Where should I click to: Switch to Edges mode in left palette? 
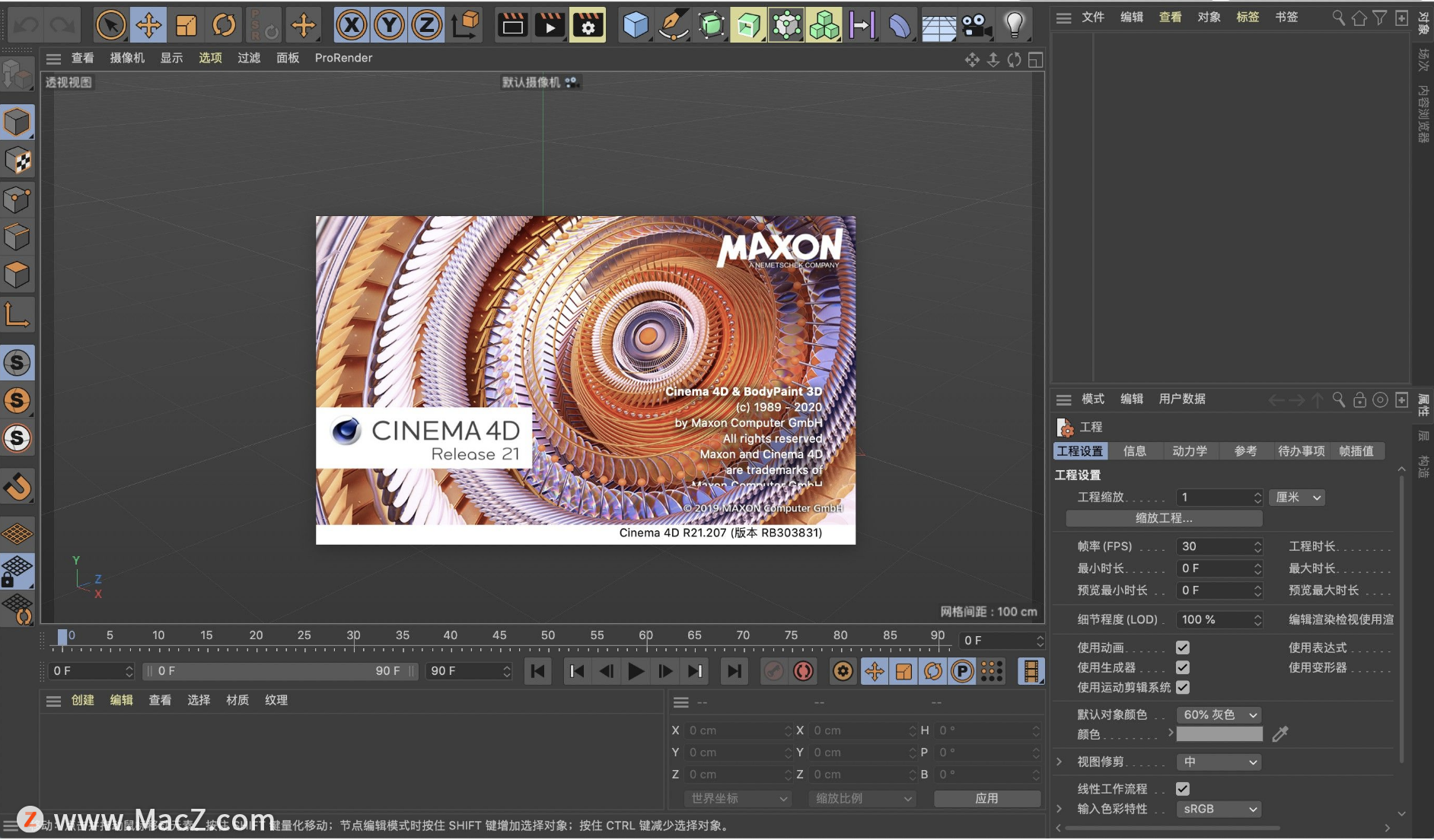[x=18, y=237]
